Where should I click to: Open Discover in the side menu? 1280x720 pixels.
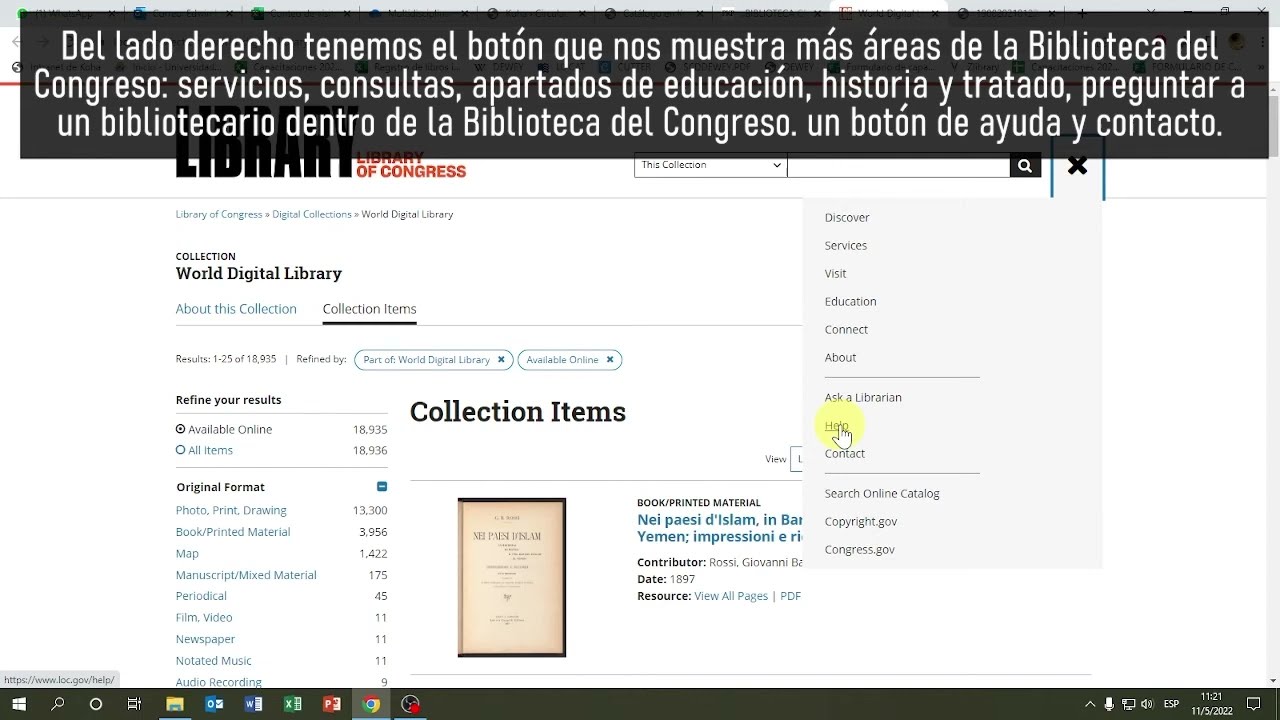(x=847, y=217)
